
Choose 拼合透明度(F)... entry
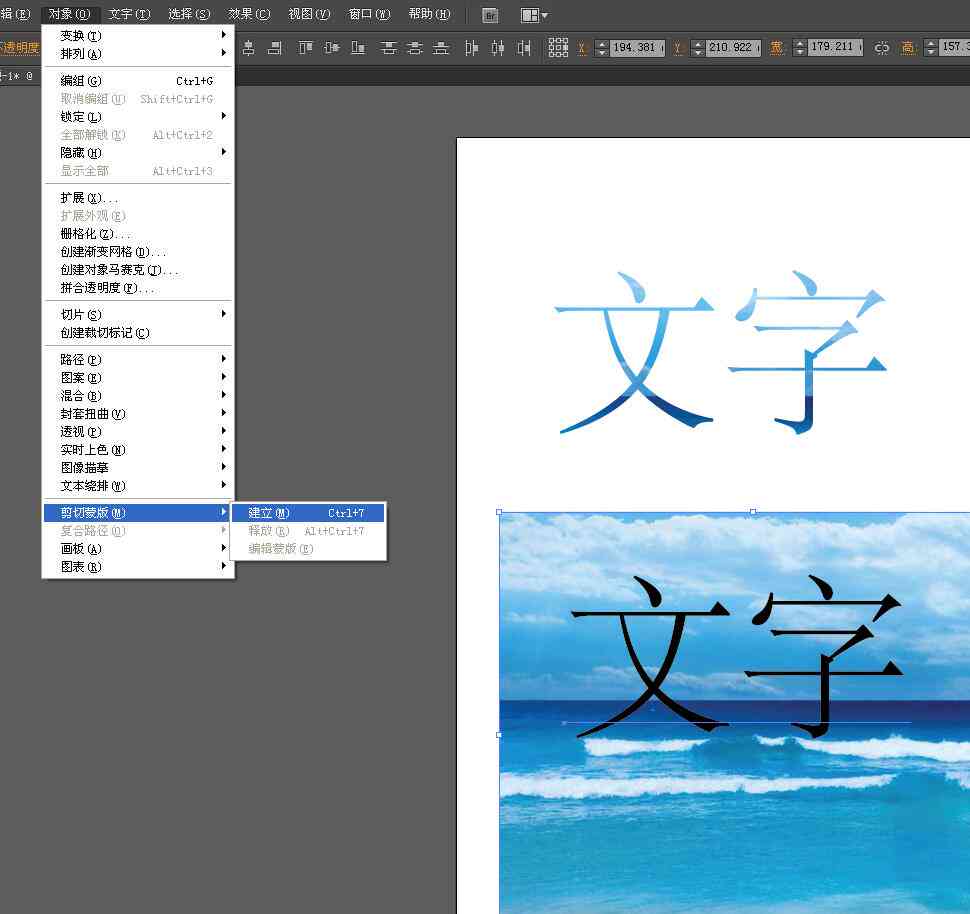pos(138,288)
